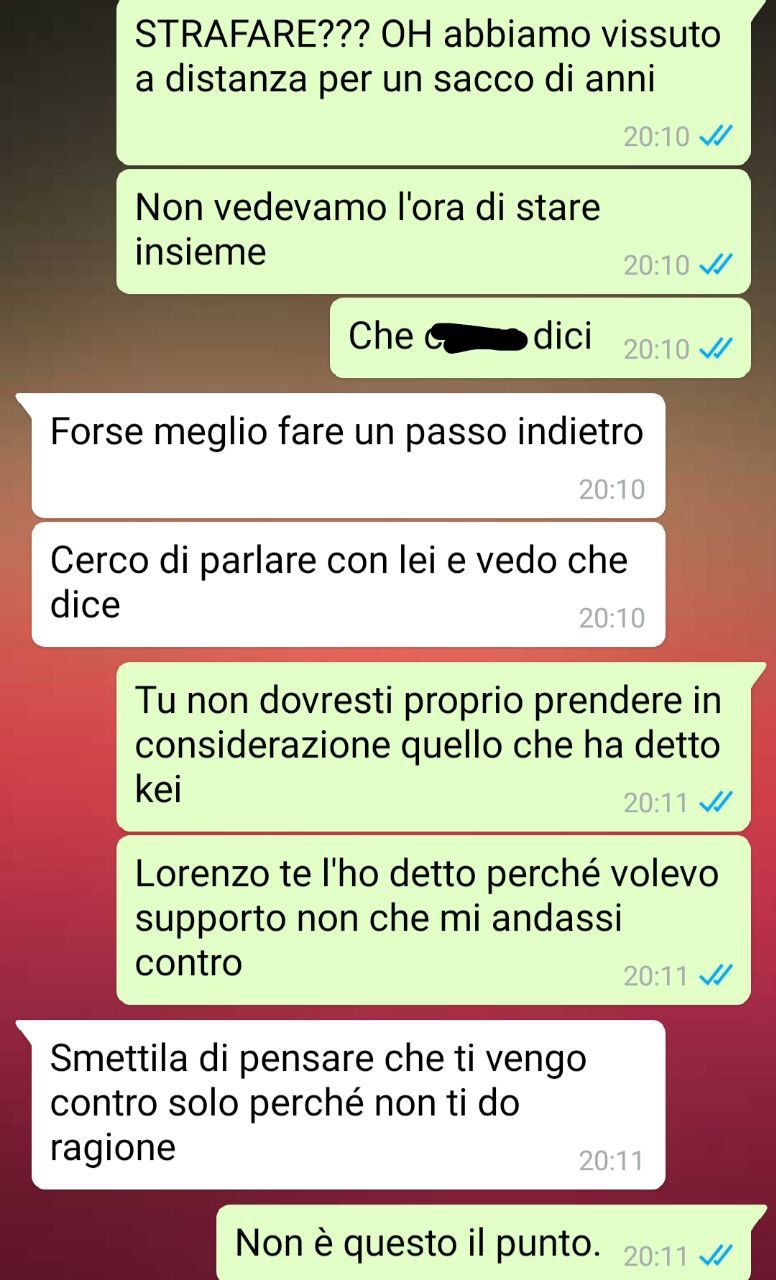
Task: Select the 'Non vedevamo l'ora di stare insieme' bubble
Action: coord(433,231)
